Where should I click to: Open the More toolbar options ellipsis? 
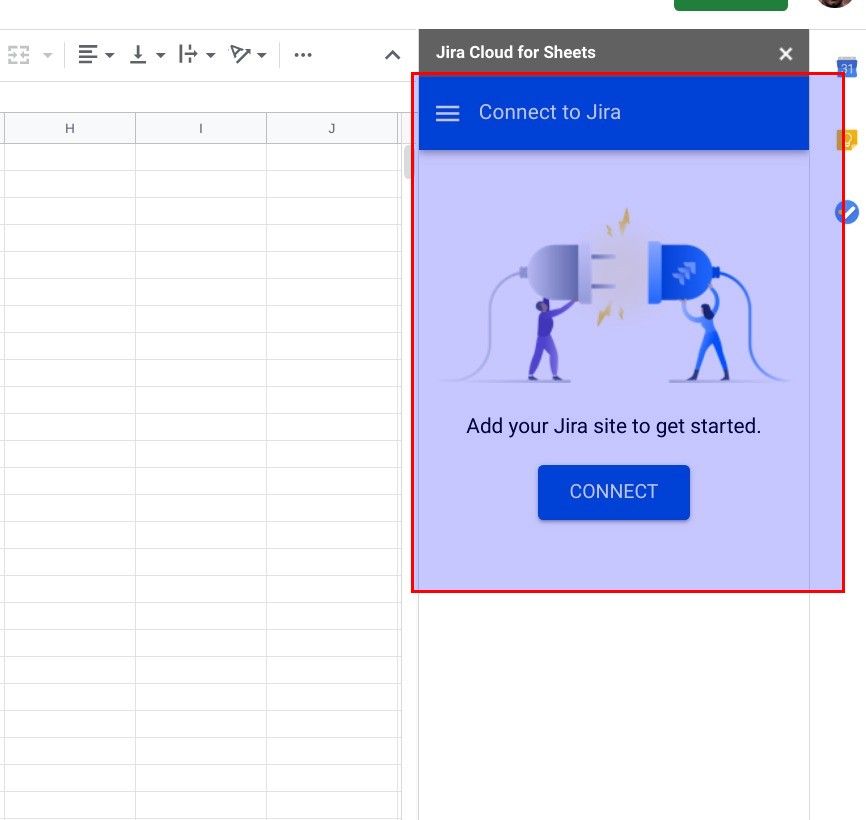[x=303, y=55]
